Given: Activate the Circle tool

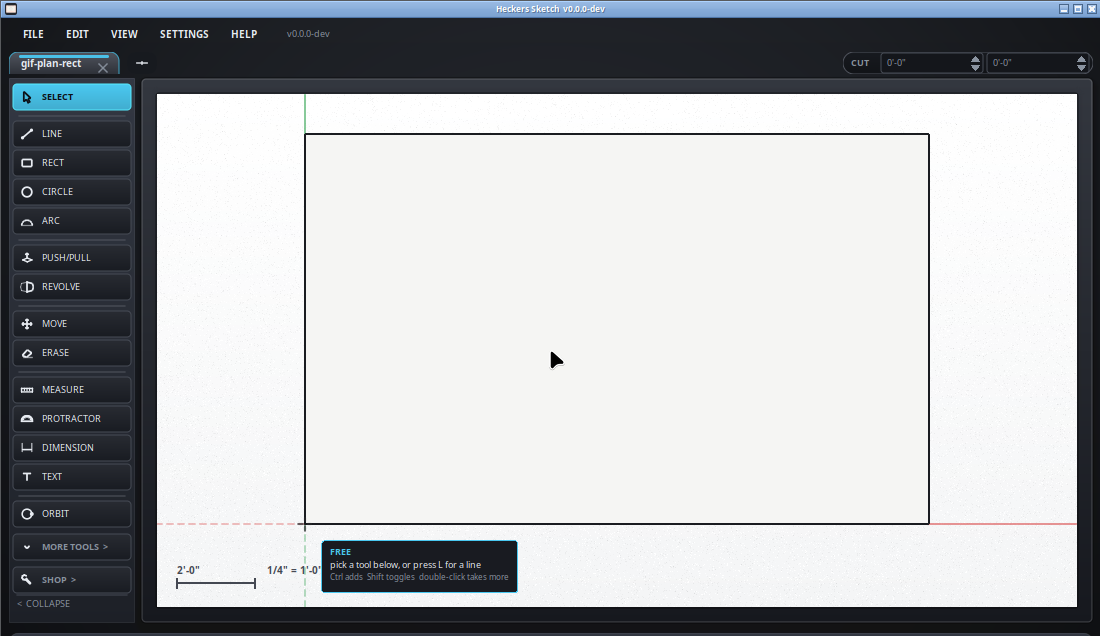Looking at the screenshot, I should (72, 191).
